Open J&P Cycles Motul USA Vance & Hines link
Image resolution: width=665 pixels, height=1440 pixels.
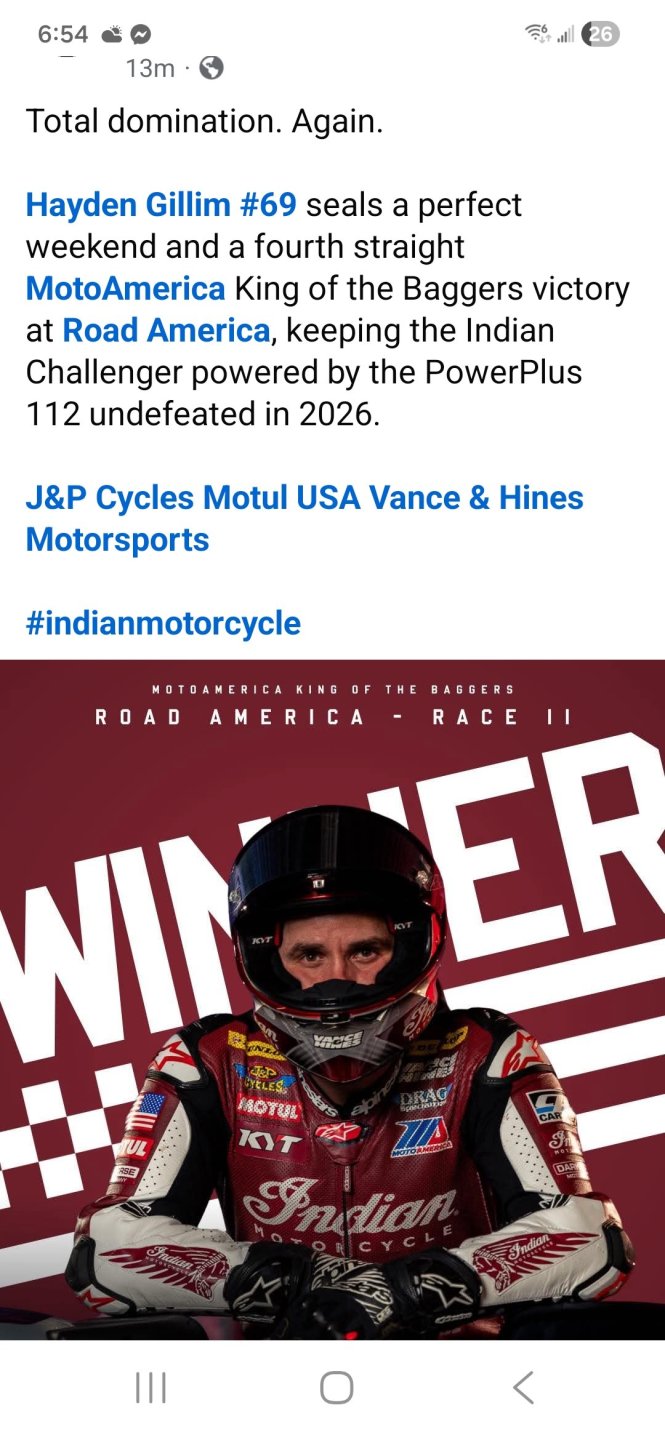304,518
